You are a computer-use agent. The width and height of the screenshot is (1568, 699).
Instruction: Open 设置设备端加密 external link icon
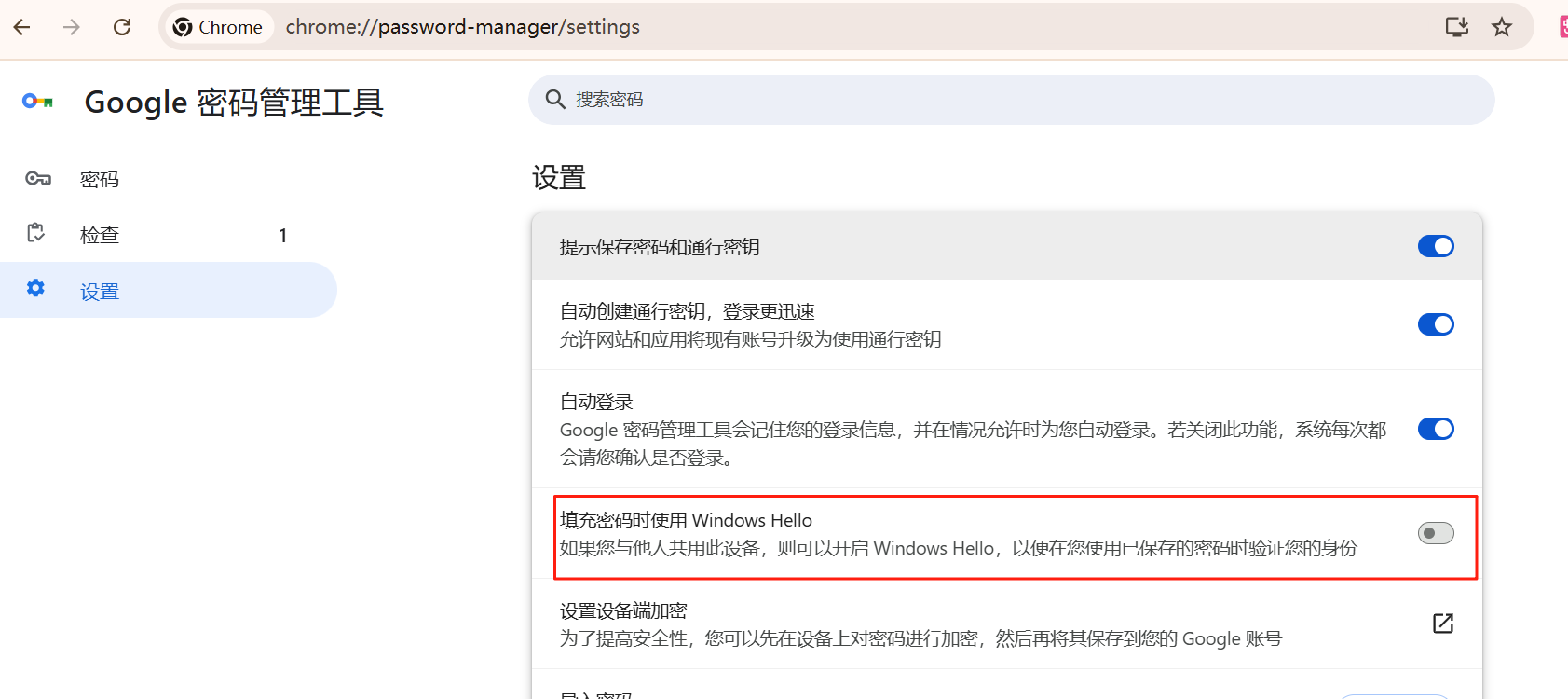(x=1443, y=624)
